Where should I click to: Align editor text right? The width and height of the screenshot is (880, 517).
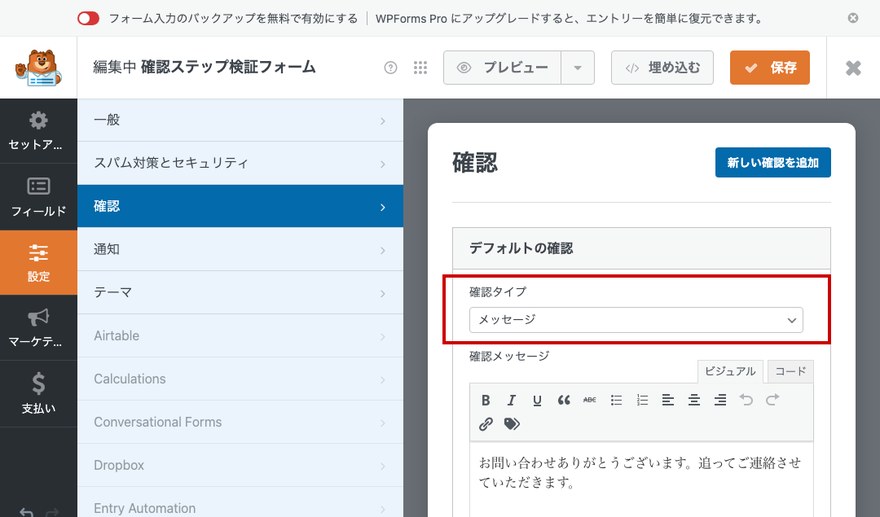point(720,400)
